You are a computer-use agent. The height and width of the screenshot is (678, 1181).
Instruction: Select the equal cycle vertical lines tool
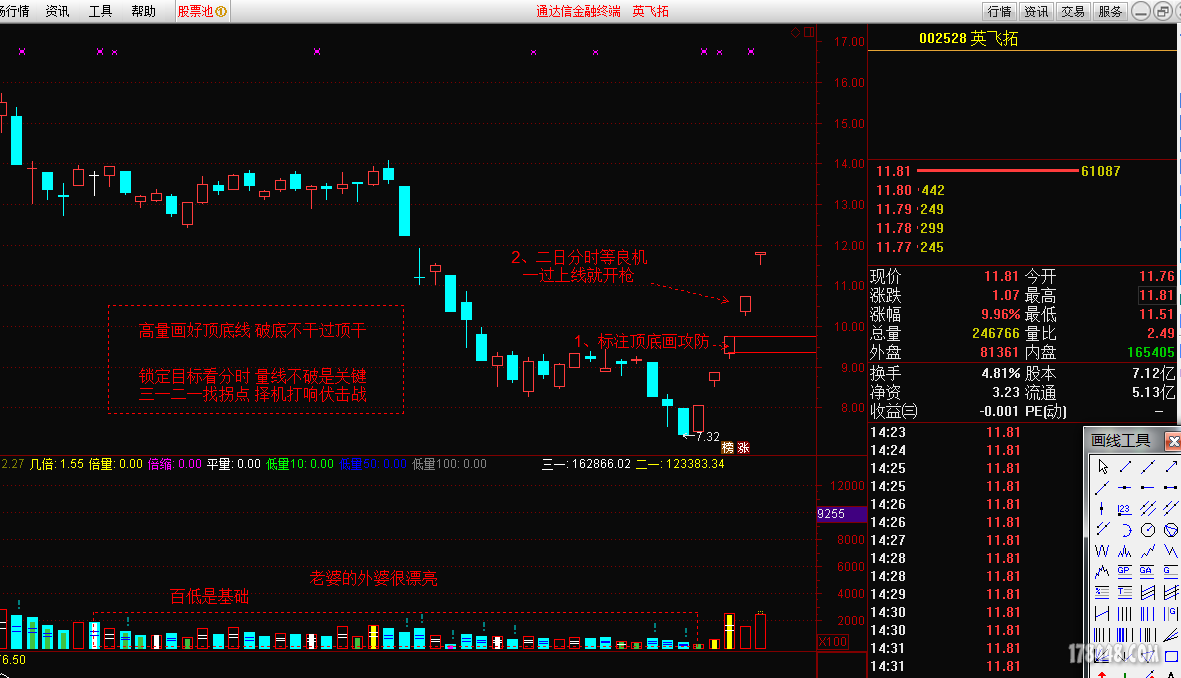[x=1125, y=613]
